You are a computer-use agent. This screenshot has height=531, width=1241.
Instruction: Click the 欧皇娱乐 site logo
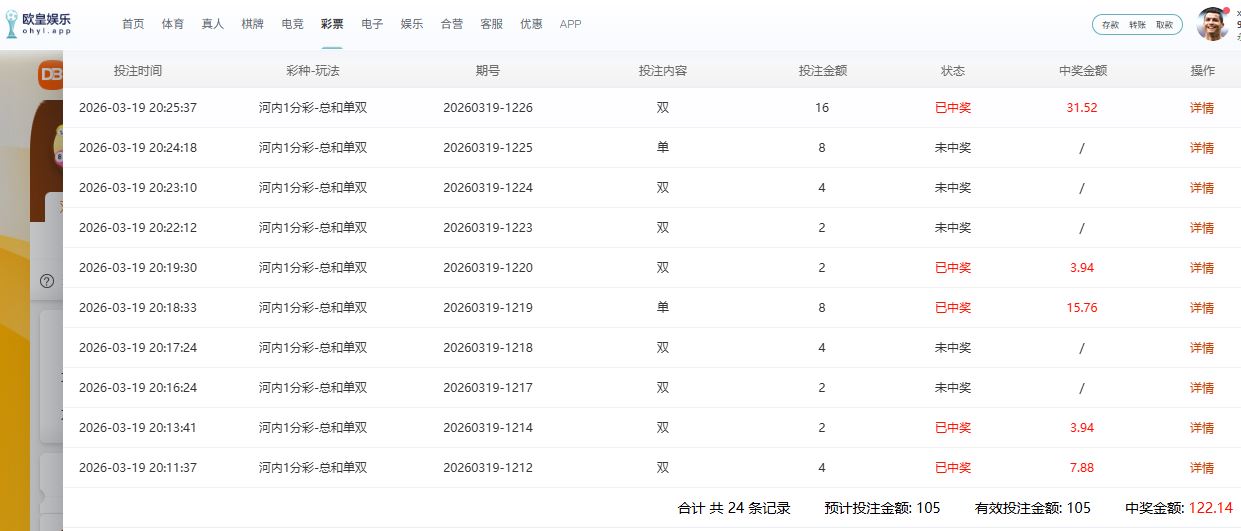click(x=38, y=24)
